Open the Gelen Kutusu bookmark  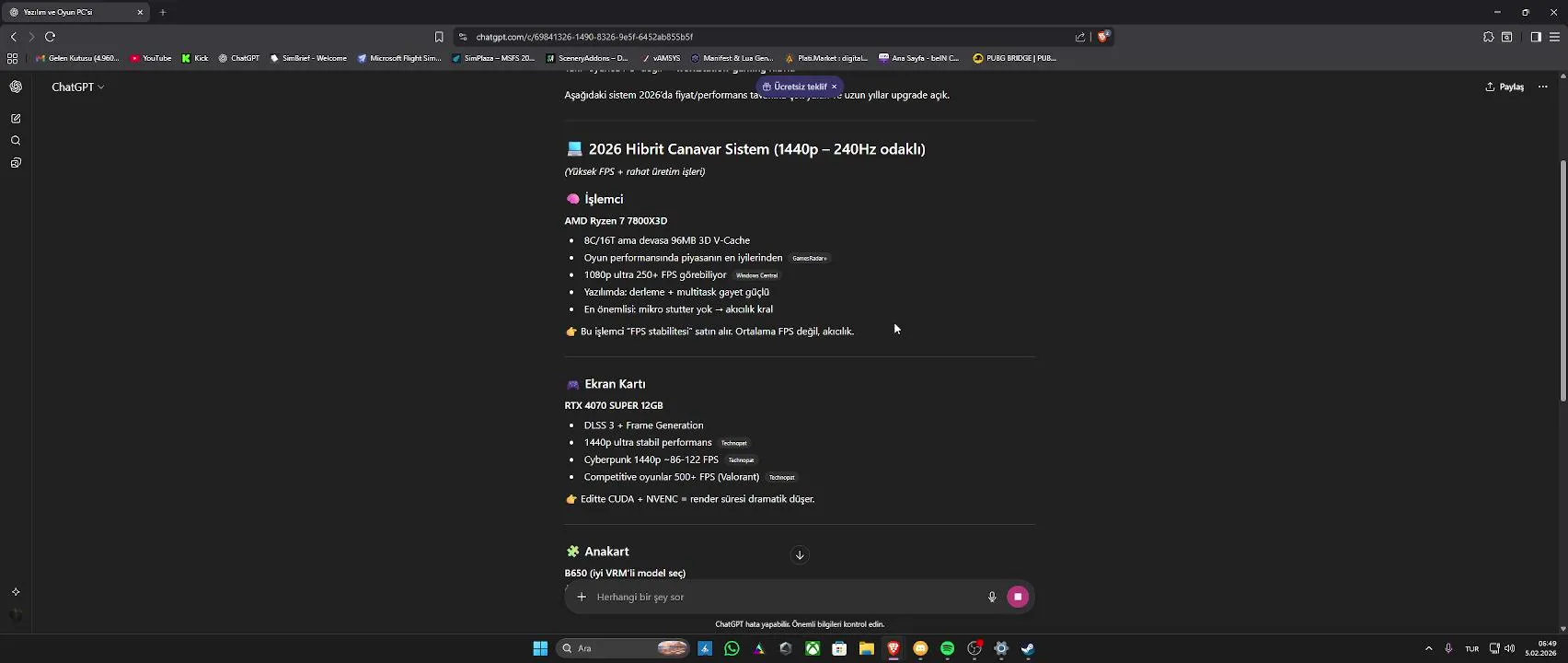coord(77,58)
